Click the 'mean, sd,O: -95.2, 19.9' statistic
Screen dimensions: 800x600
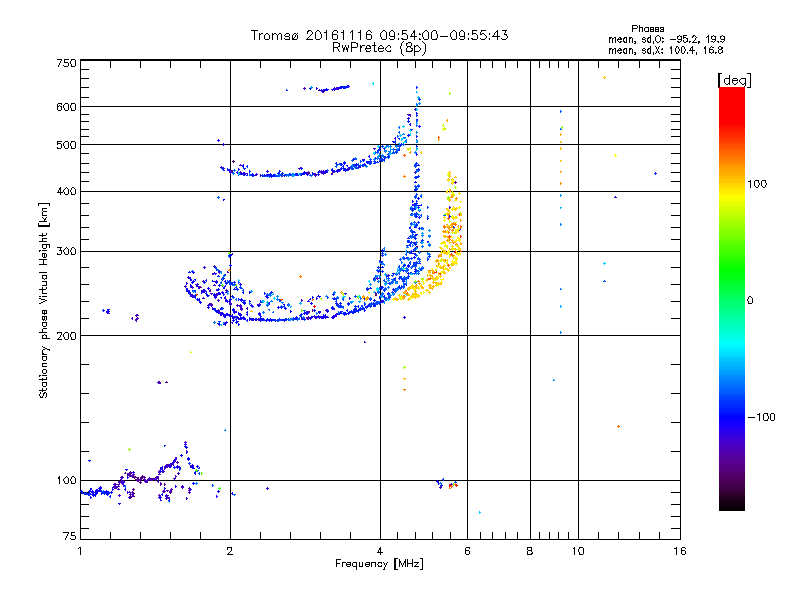pyautogui.click(x=666, y=39)
